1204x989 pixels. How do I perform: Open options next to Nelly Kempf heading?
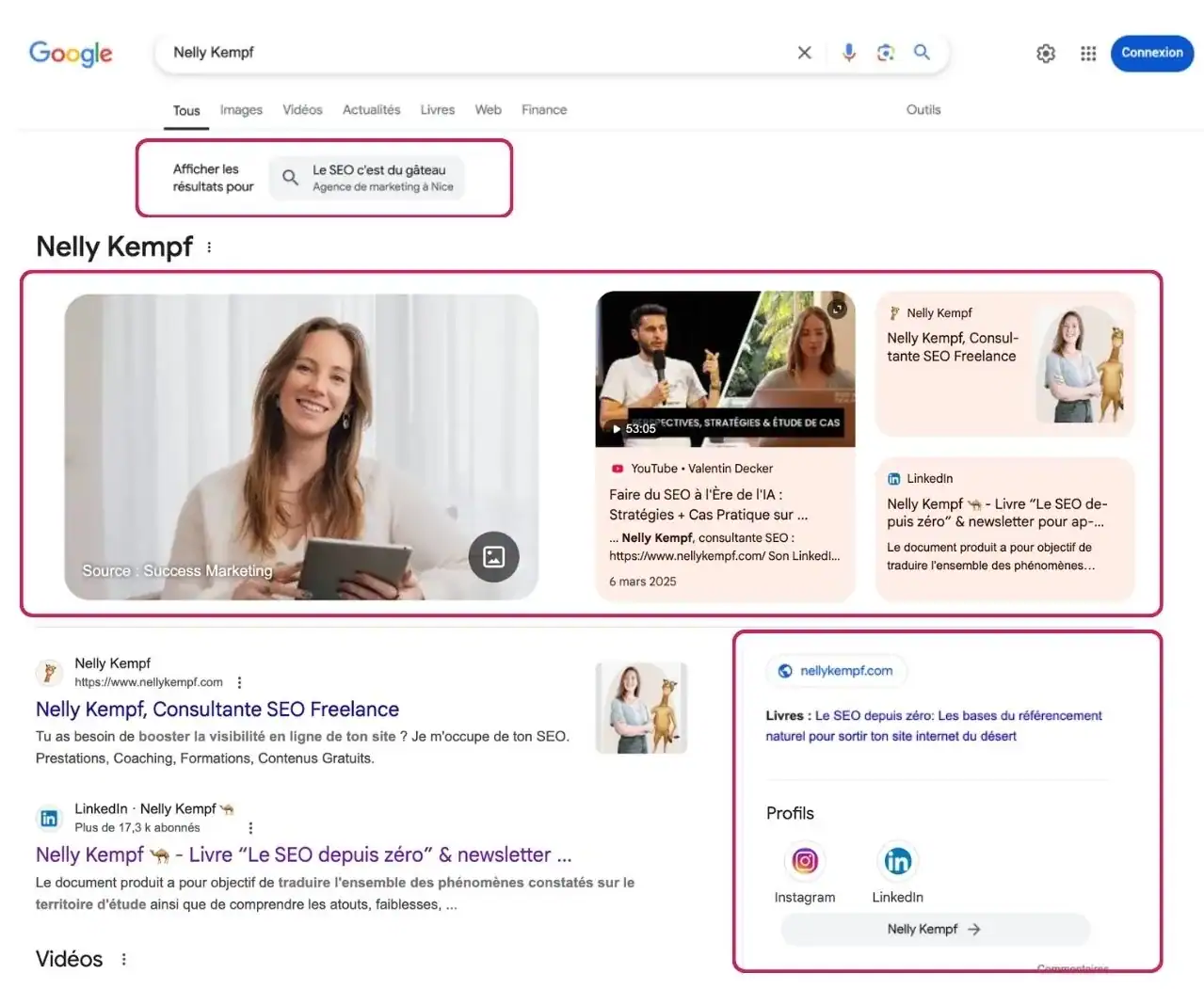coord(209,247)
